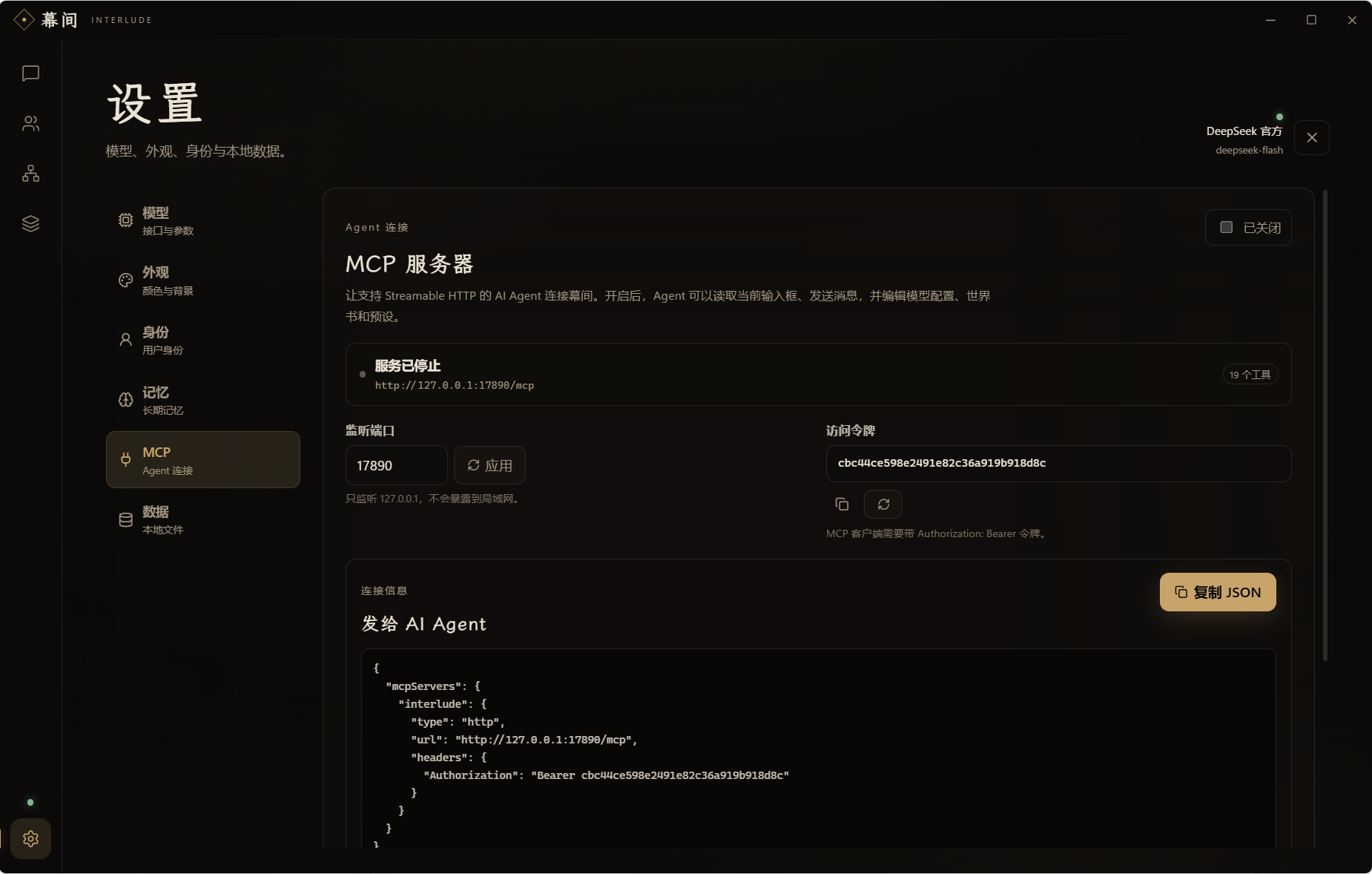This screenshot has width=1372, height=874.
Task: Open the 外观 appearance section
Action: point(203,280)
